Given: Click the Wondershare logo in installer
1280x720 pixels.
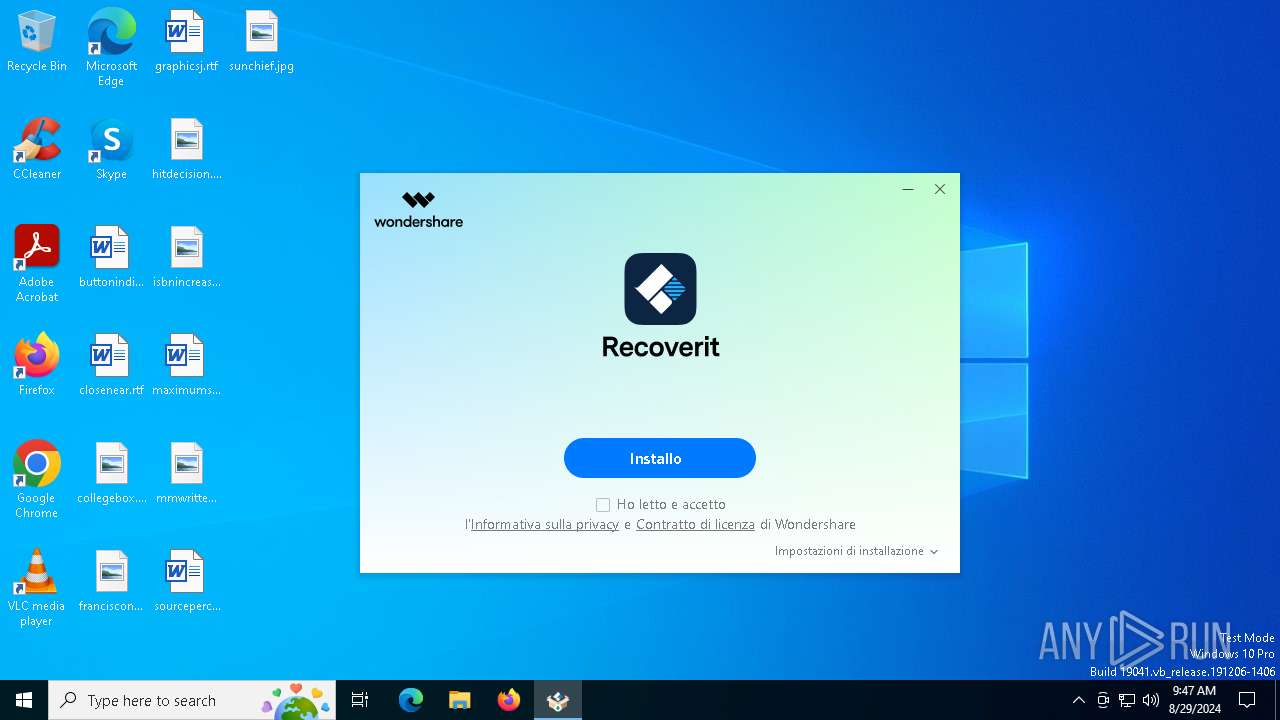Looking at the screenshot, I should point(418,210).
